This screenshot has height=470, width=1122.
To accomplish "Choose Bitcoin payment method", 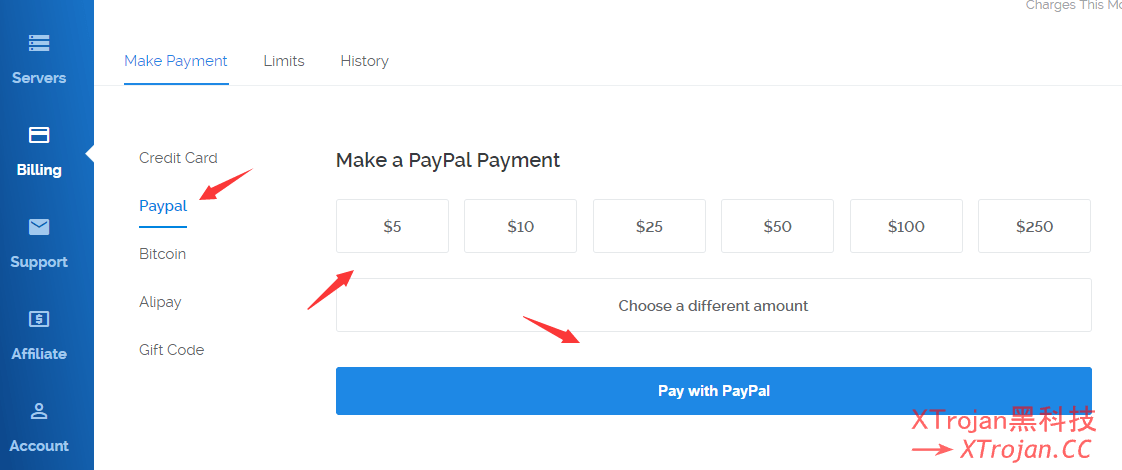I will tap(162, 254).
